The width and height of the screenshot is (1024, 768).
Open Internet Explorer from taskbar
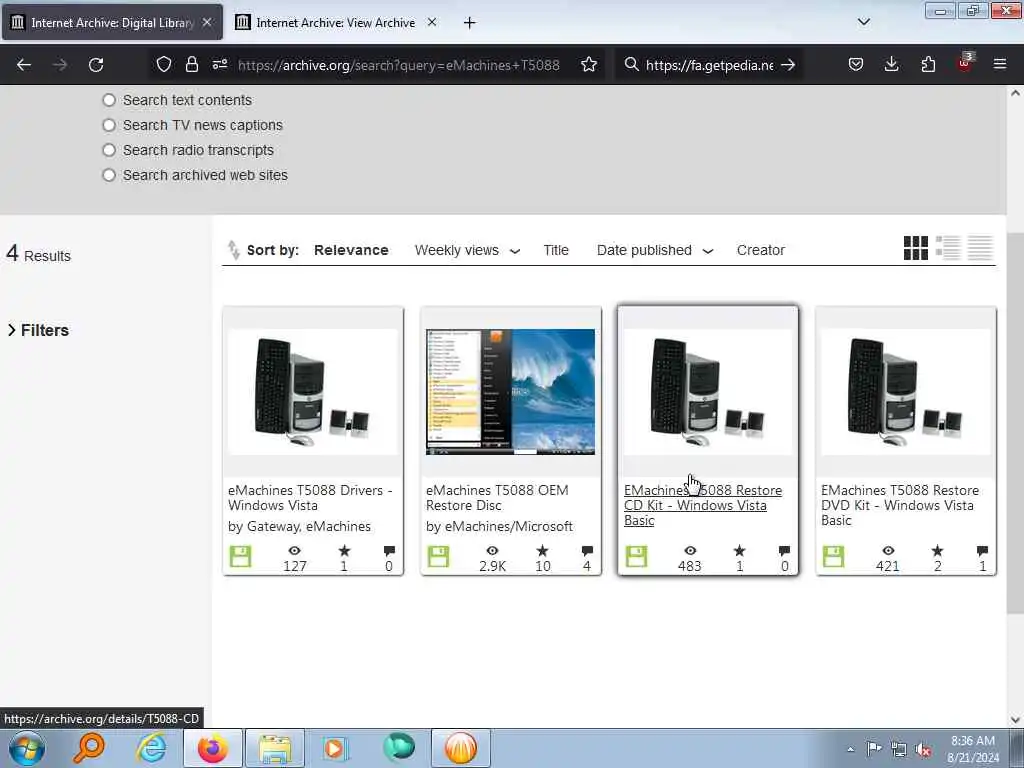(152, 748)
